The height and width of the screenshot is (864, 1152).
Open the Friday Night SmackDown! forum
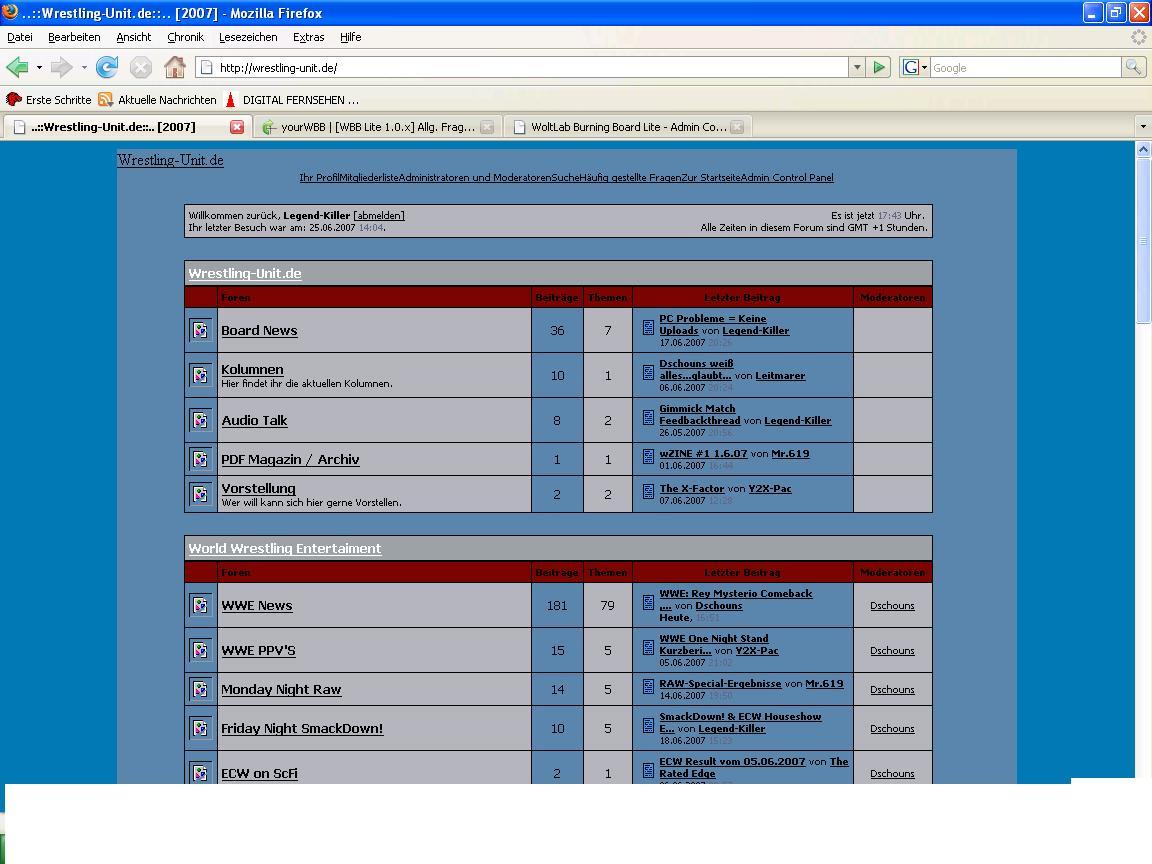pos(302,728)
